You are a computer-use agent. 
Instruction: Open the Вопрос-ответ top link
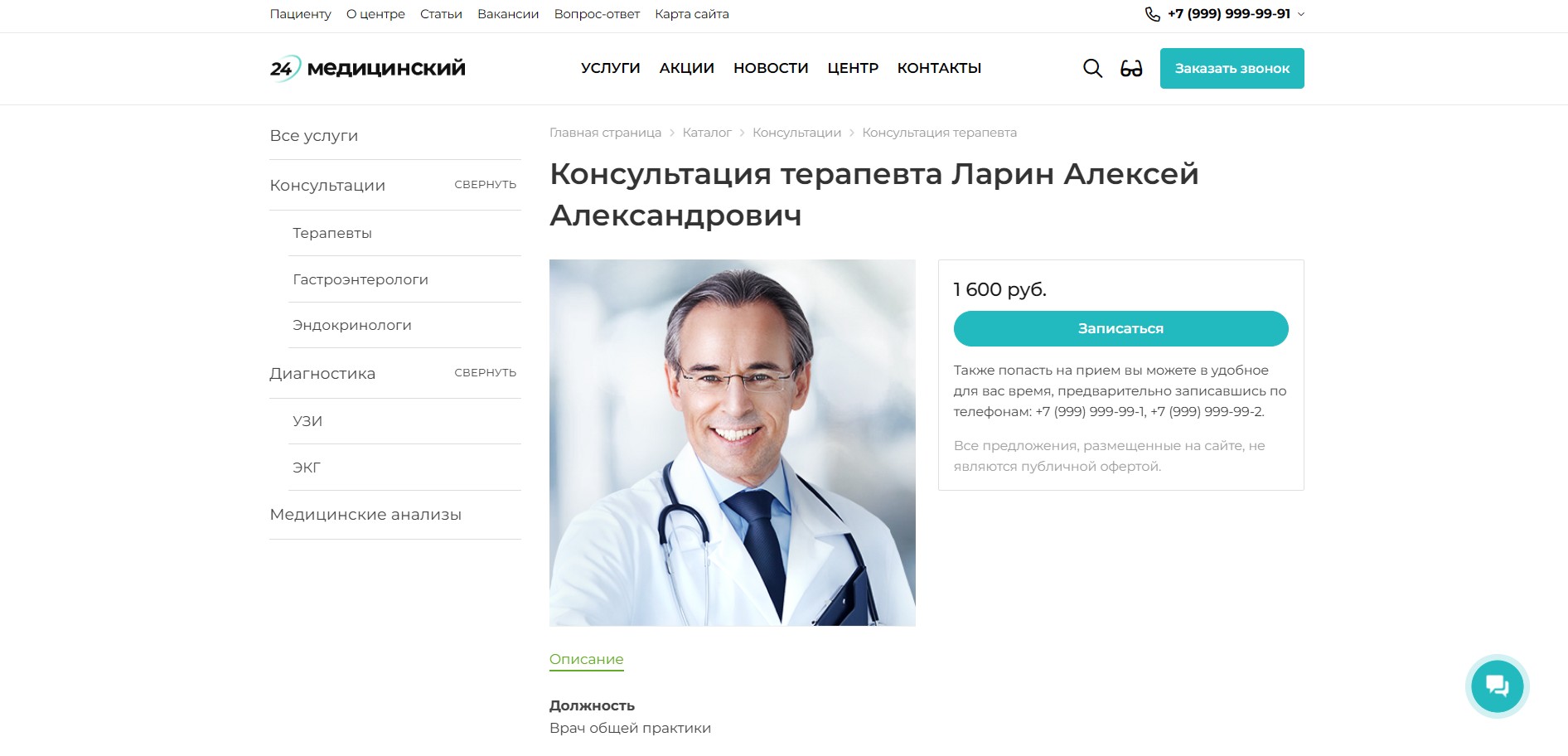[x=597, y=14]
